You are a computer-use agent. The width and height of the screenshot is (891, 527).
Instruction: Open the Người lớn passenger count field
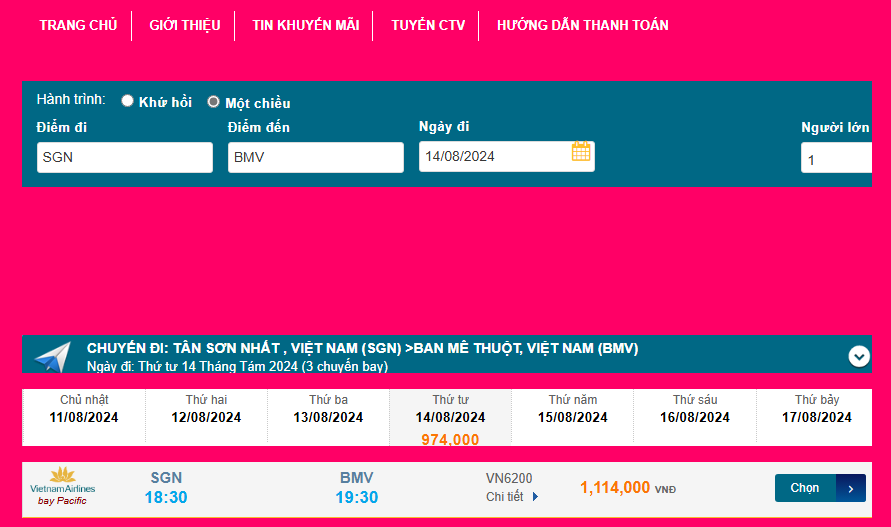tap(836, 159)
